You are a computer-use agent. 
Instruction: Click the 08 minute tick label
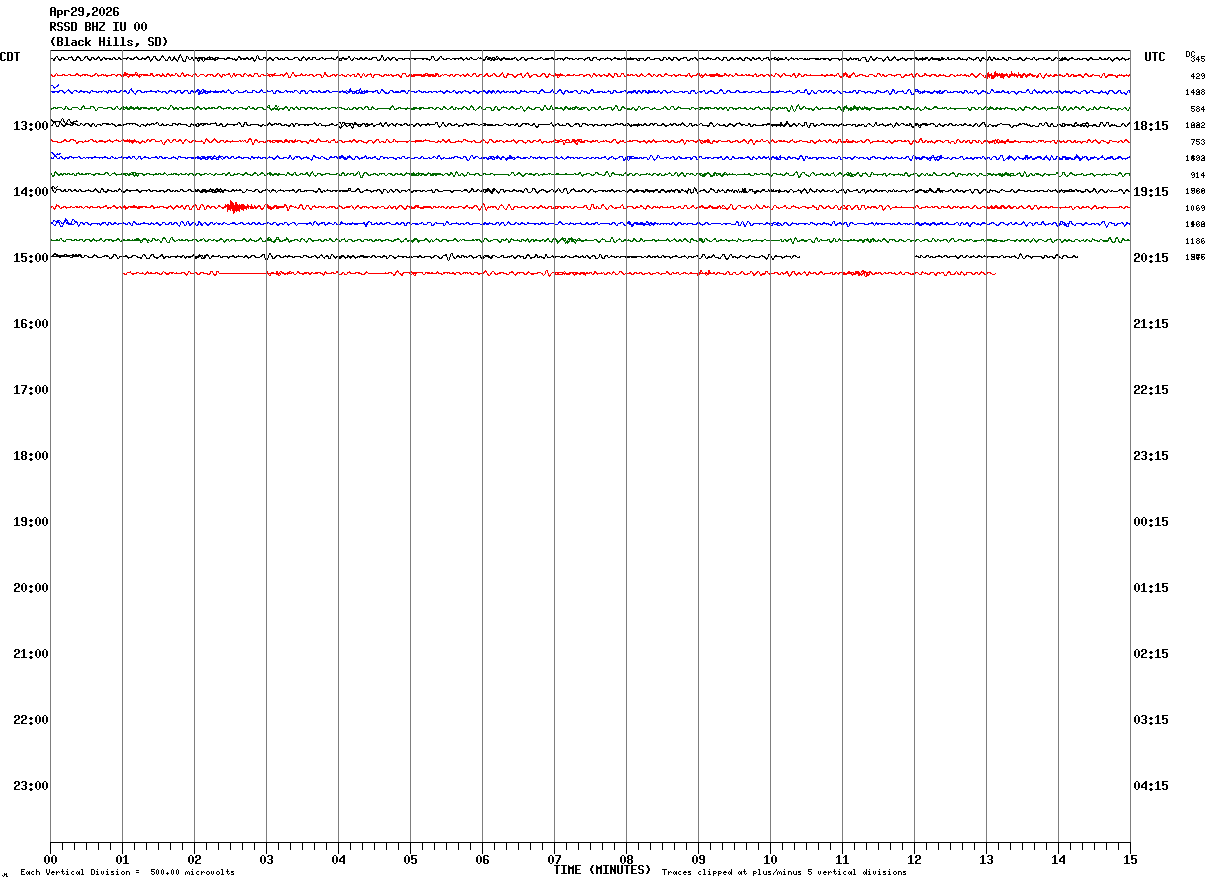click(x=626, y=860)
